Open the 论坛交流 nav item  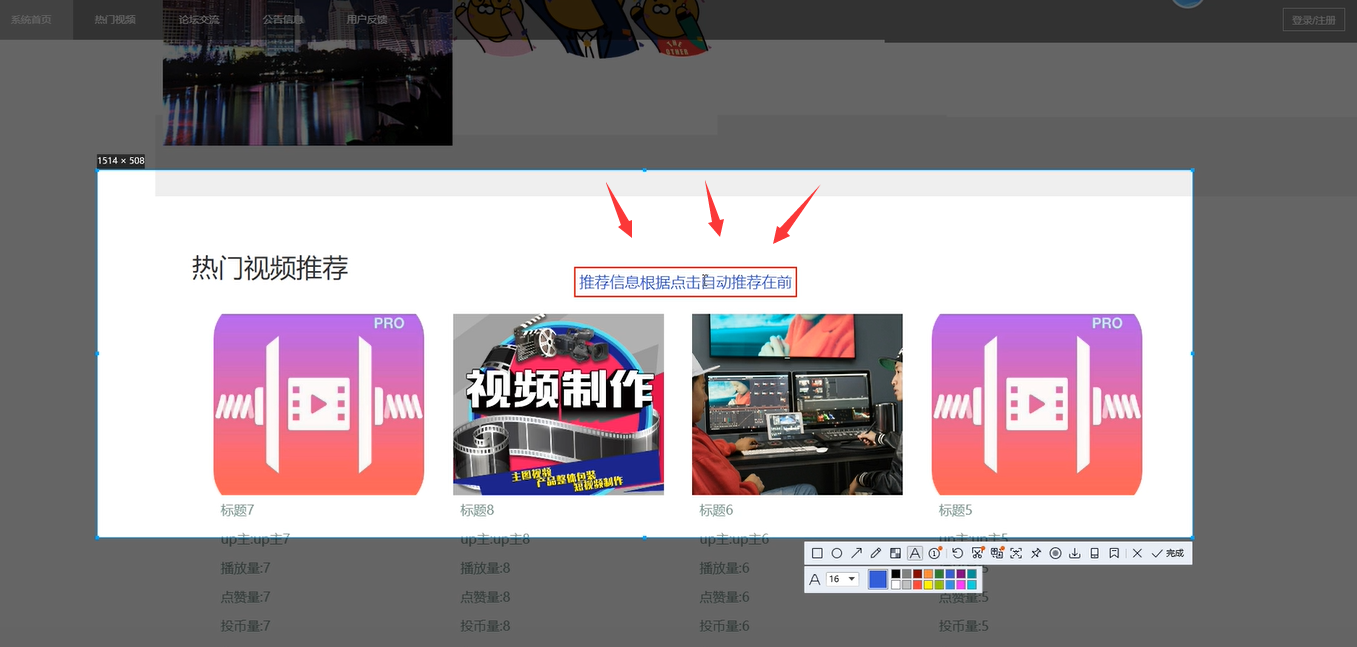[199, 19]
